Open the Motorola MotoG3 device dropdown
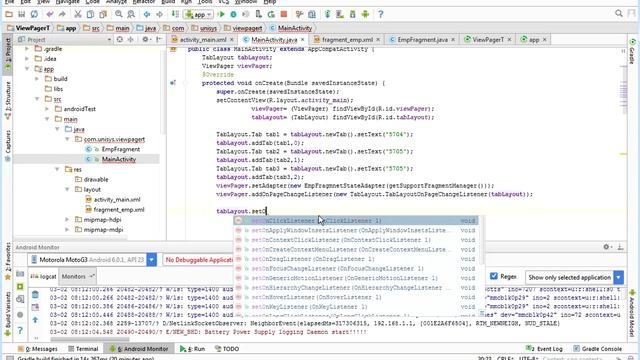This screenshot has width=640, height=360. tap(151, 260)
